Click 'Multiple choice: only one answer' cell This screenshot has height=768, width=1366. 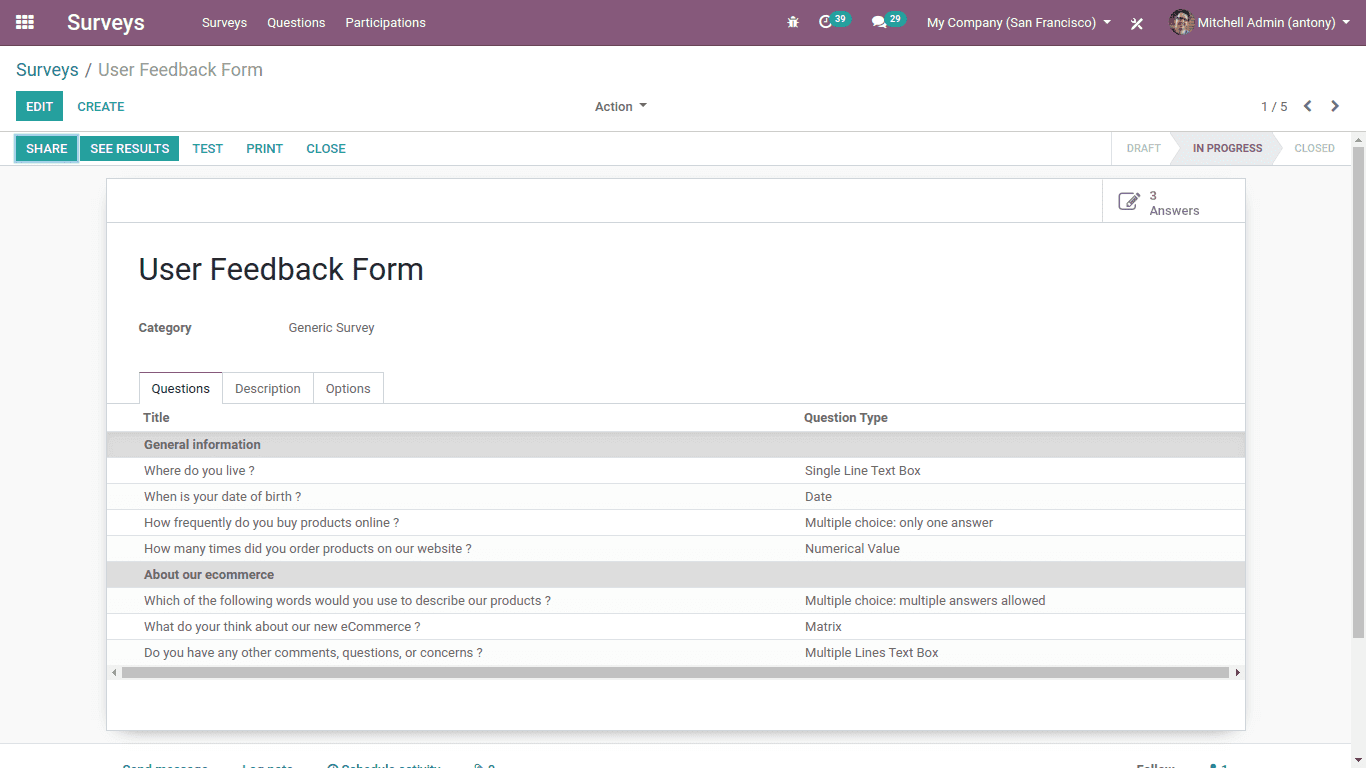coord(899,522)
